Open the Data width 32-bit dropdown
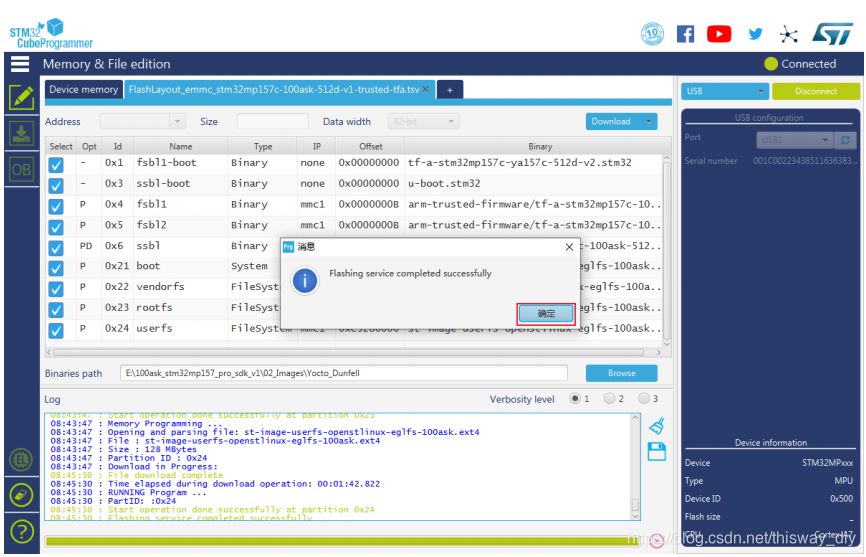Viewport: 866px width, 557px height. coord(424,121)
